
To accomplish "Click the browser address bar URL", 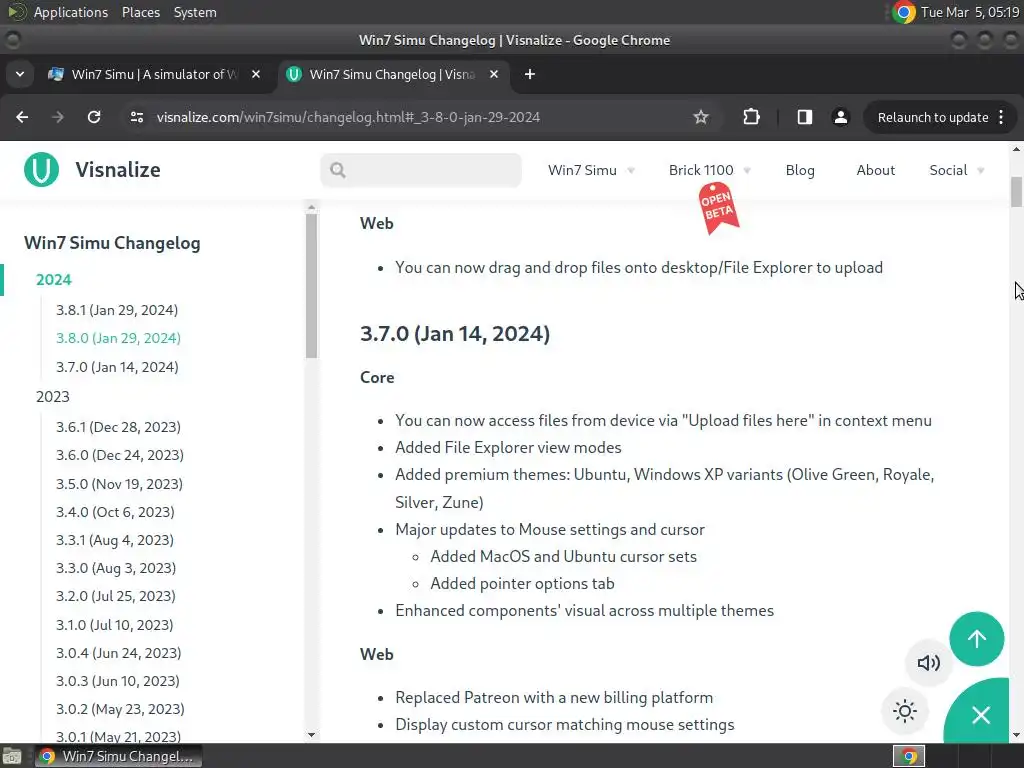I will [x=348, y=118].
